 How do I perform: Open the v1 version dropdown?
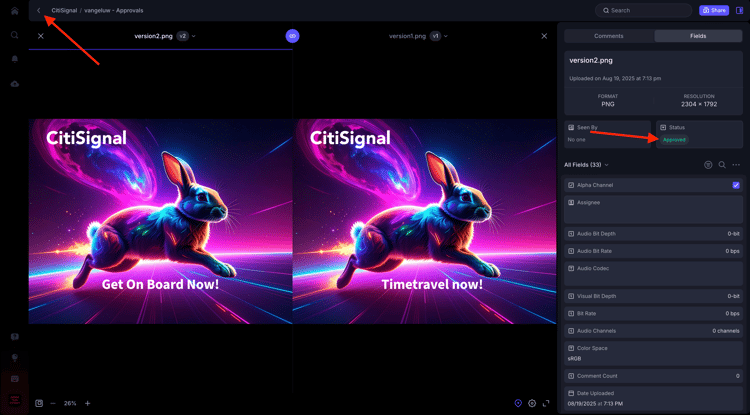click(438, 36)
